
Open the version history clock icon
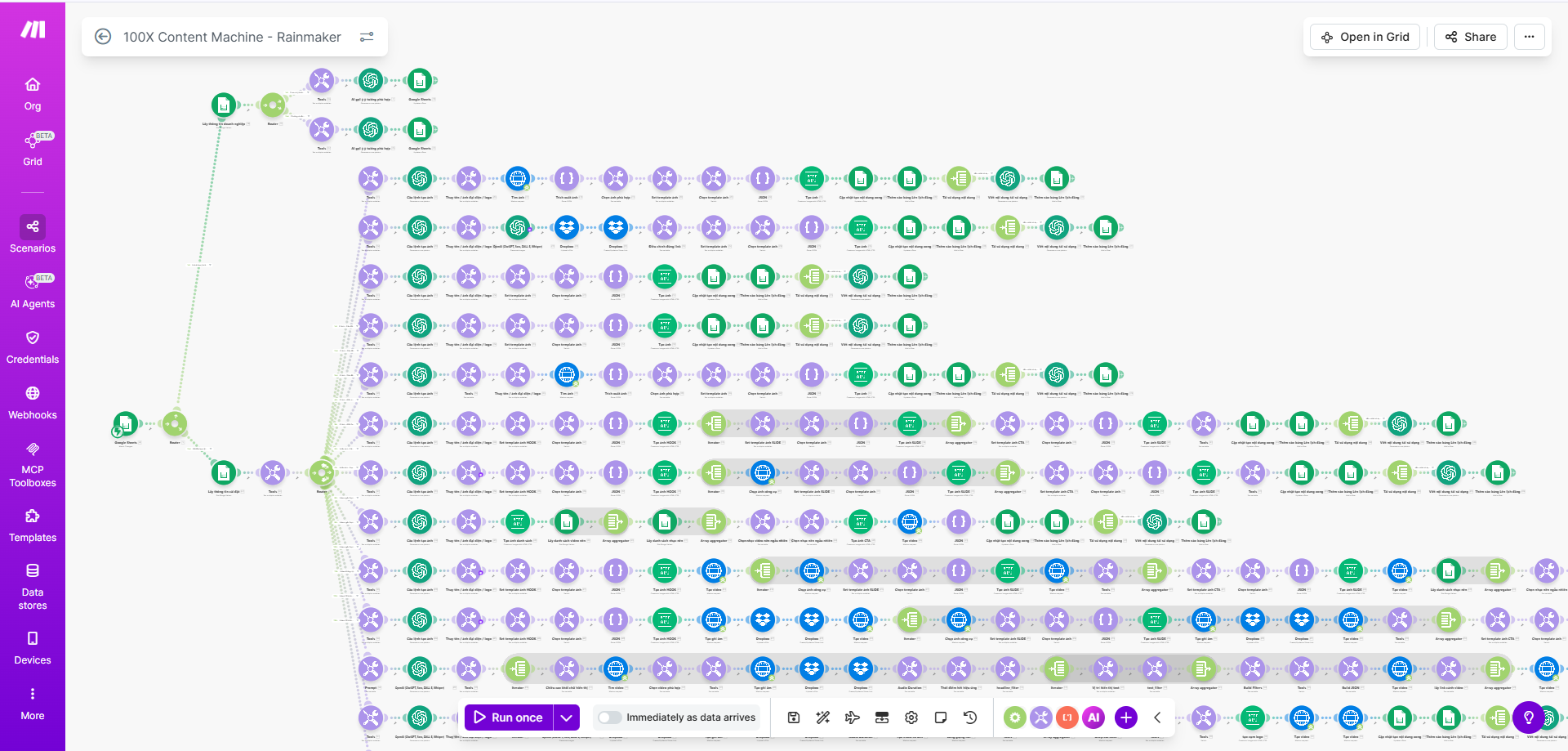click(x=970, y=717)
